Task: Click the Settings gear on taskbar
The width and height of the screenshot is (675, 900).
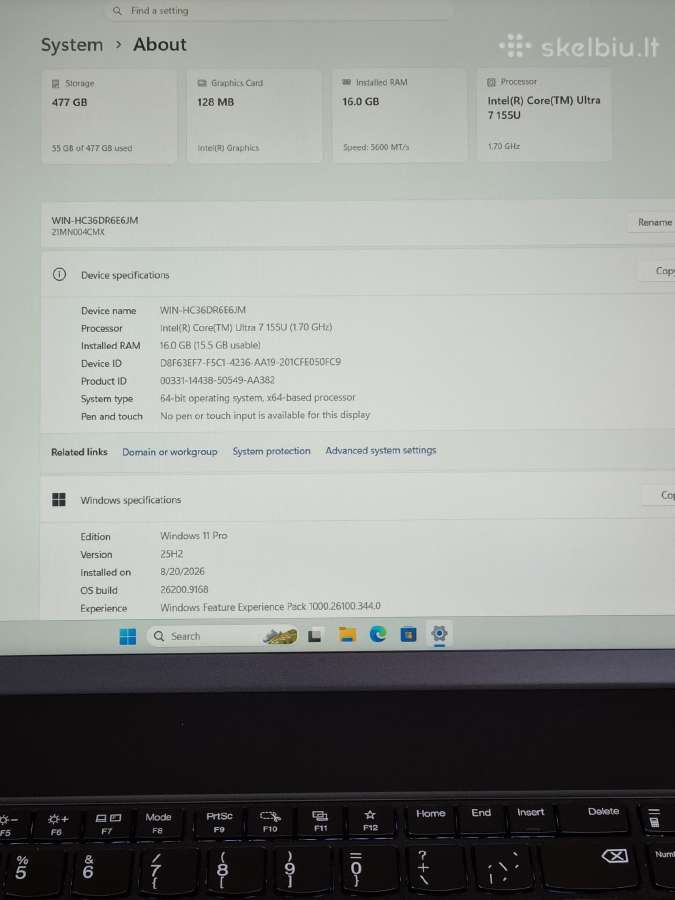Action: point(439,634)
